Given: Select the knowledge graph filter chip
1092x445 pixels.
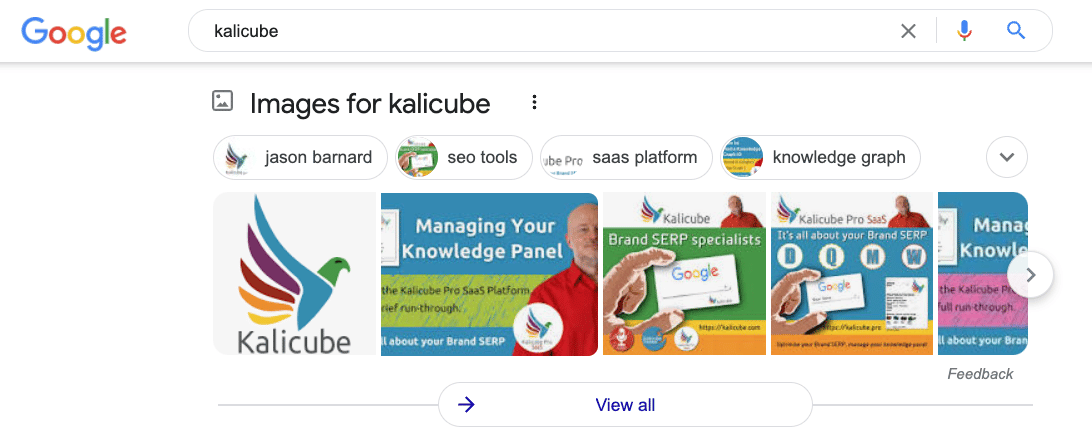Looking at the screenshot, I should [820, 157].
